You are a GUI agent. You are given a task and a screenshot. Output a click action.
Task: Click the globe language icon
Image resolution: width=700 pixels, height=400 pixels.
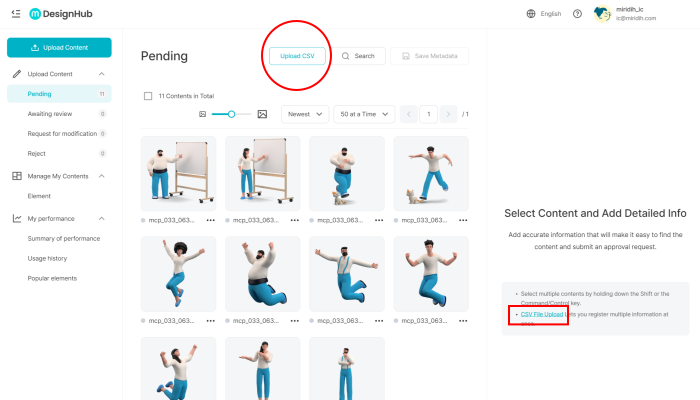(531, 14)
